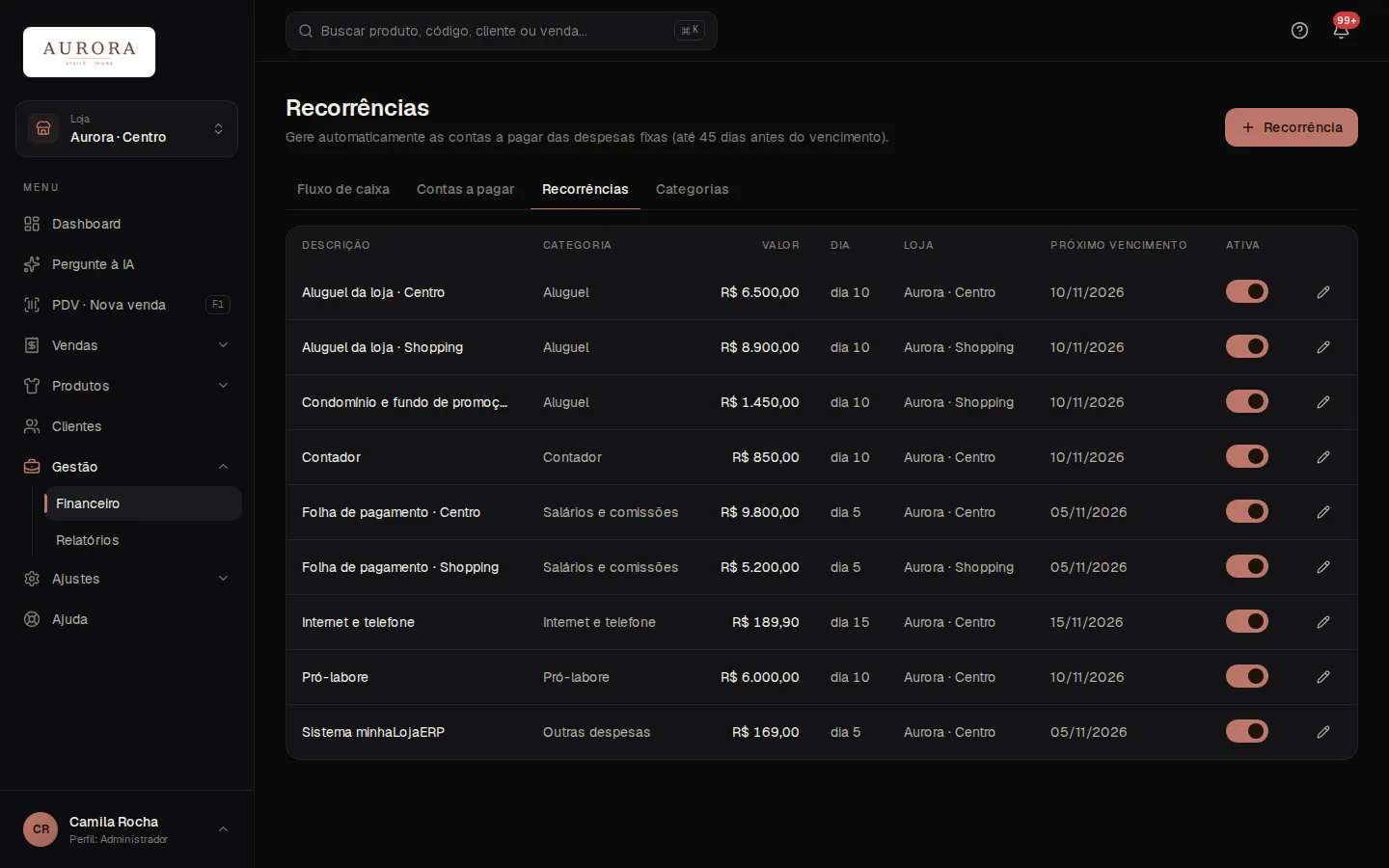Click the CR user avatar
Image resolution: width=1389 pixels, height=868 pixels.
(41, 829)
